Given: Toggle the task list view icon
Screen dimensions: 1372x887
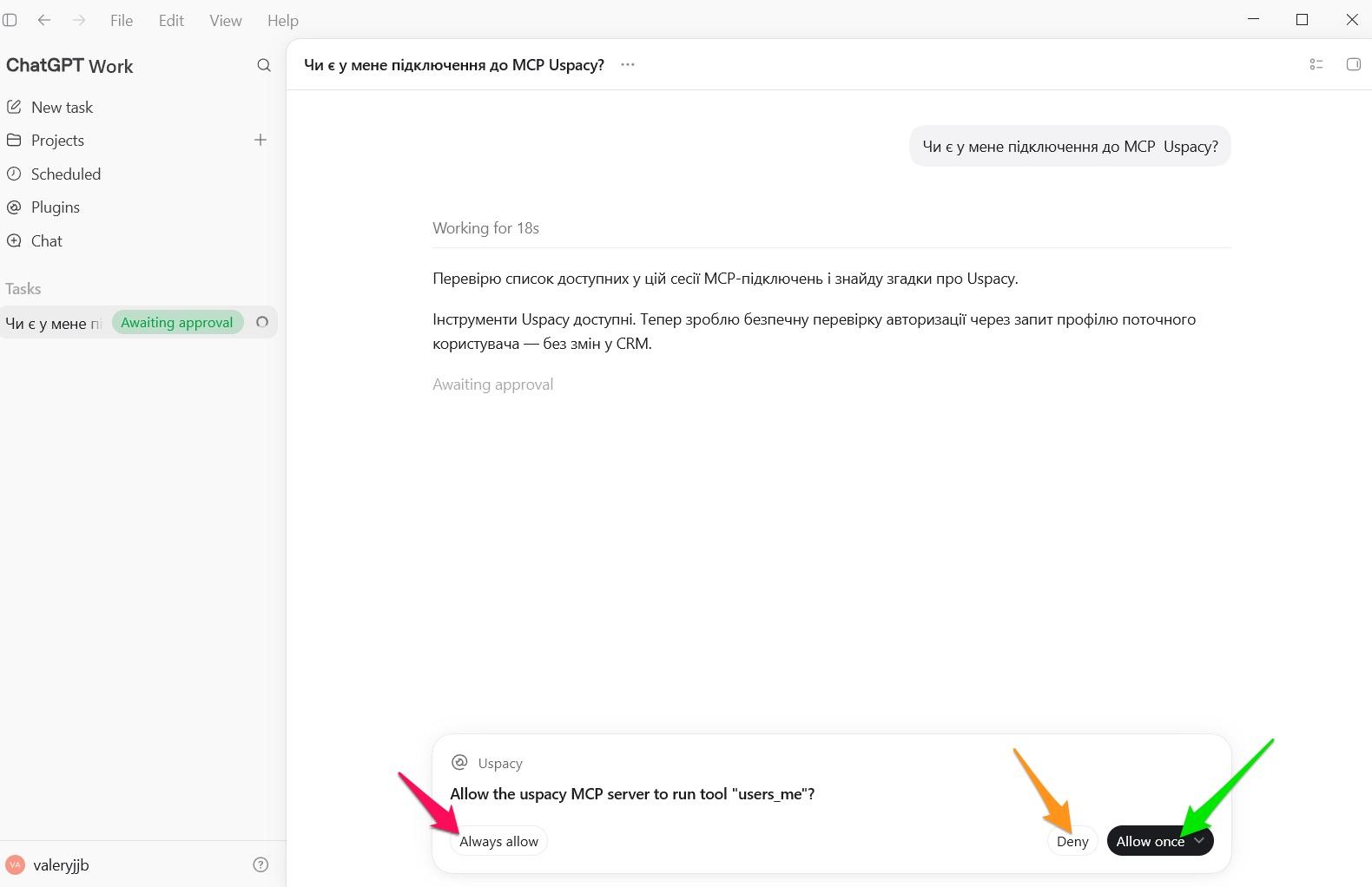Looking at the screenshot, I should (x=1316, y=64).
